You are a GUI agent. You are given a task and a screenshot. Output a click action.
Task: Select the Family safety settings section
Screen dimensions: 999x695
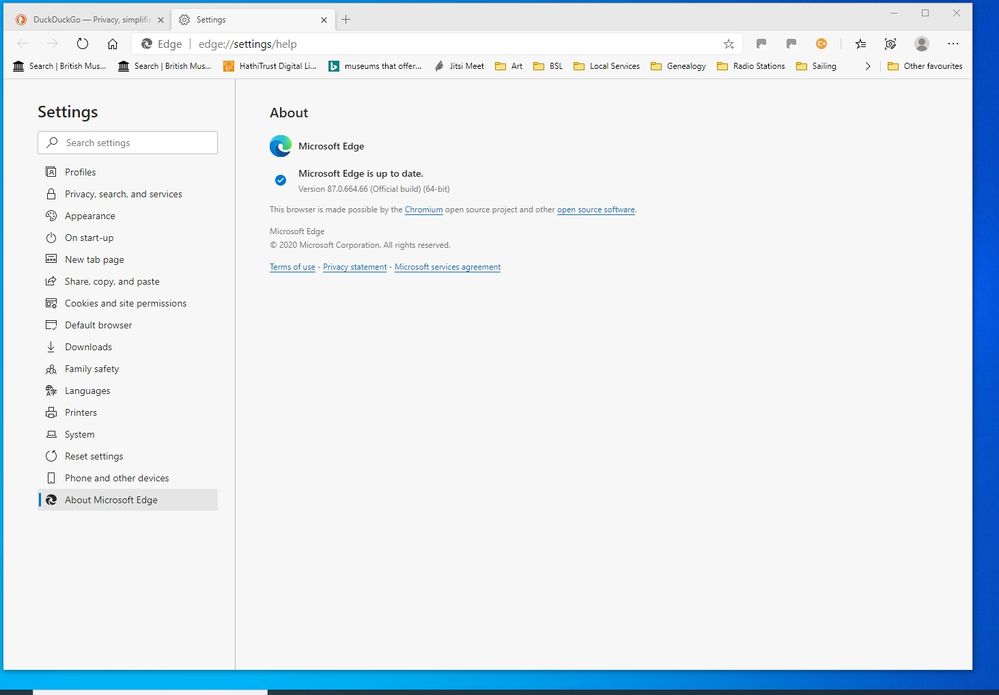(92, 369)
